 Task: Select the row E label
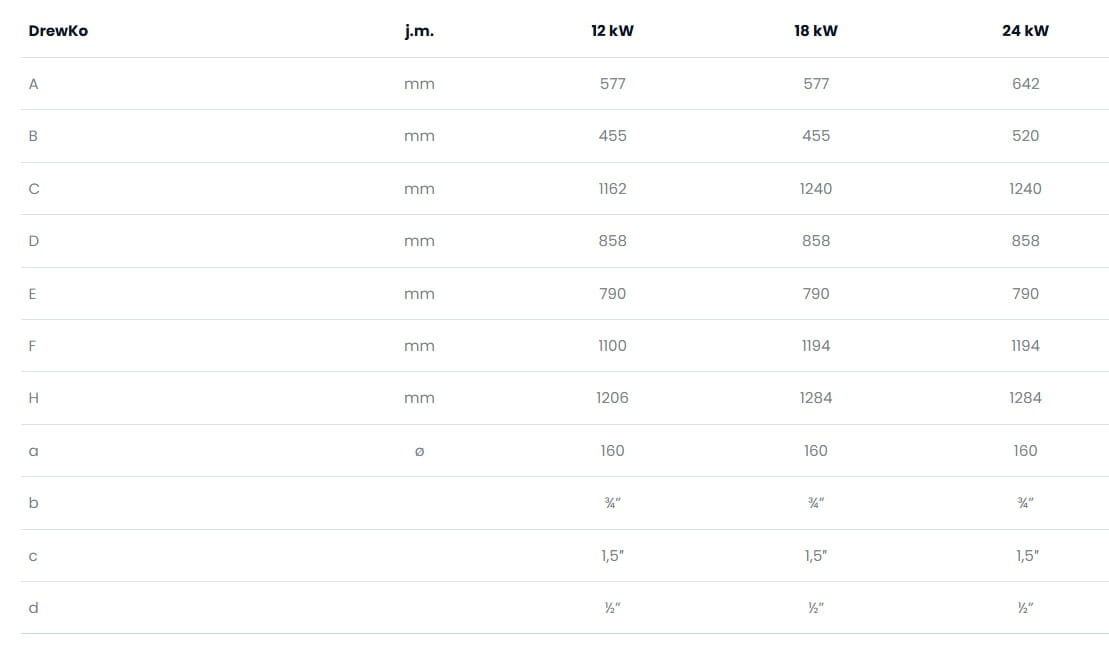pos(33,294)
